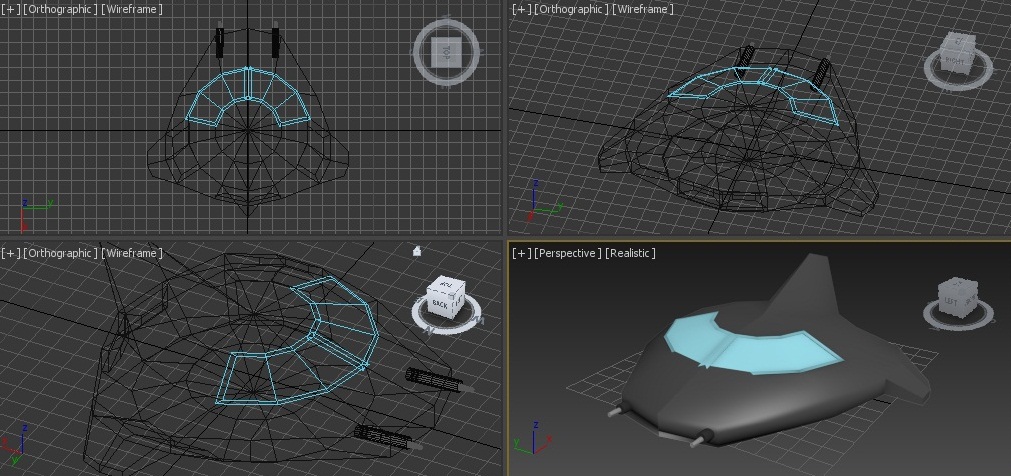
Task: Open the Wireframe shading menu in top-left viewport
Action: [x=132, y=9]
